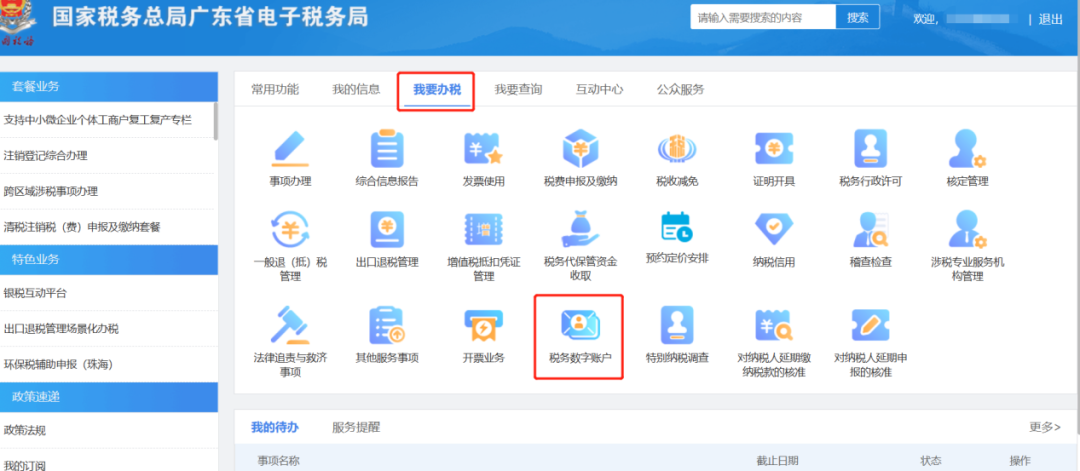
Task: Open the 核定管理 person-gear icon
Action: point(967,149)
